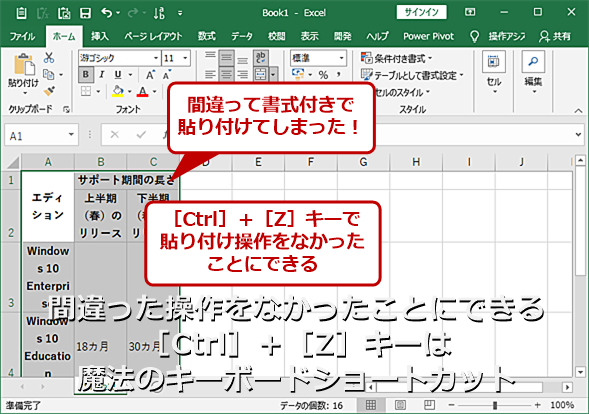Open the 游ゴシック font name dropdown
The width and height of the screenshot is (589, 414).
(156, 58)
